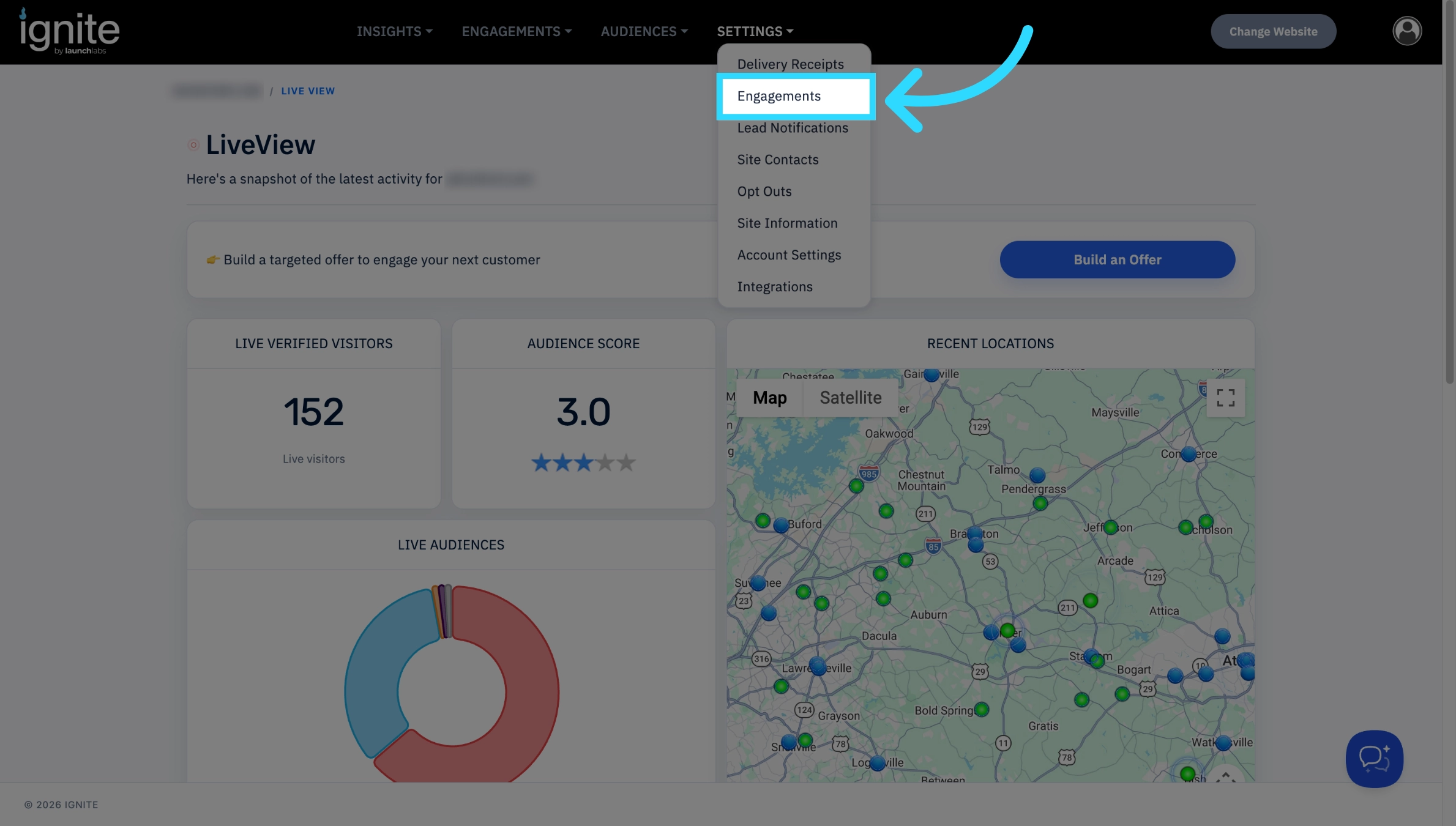Screen dimensions: 1456x826
Task: Open the user profile avatar icon
Action: point(1407,31)
